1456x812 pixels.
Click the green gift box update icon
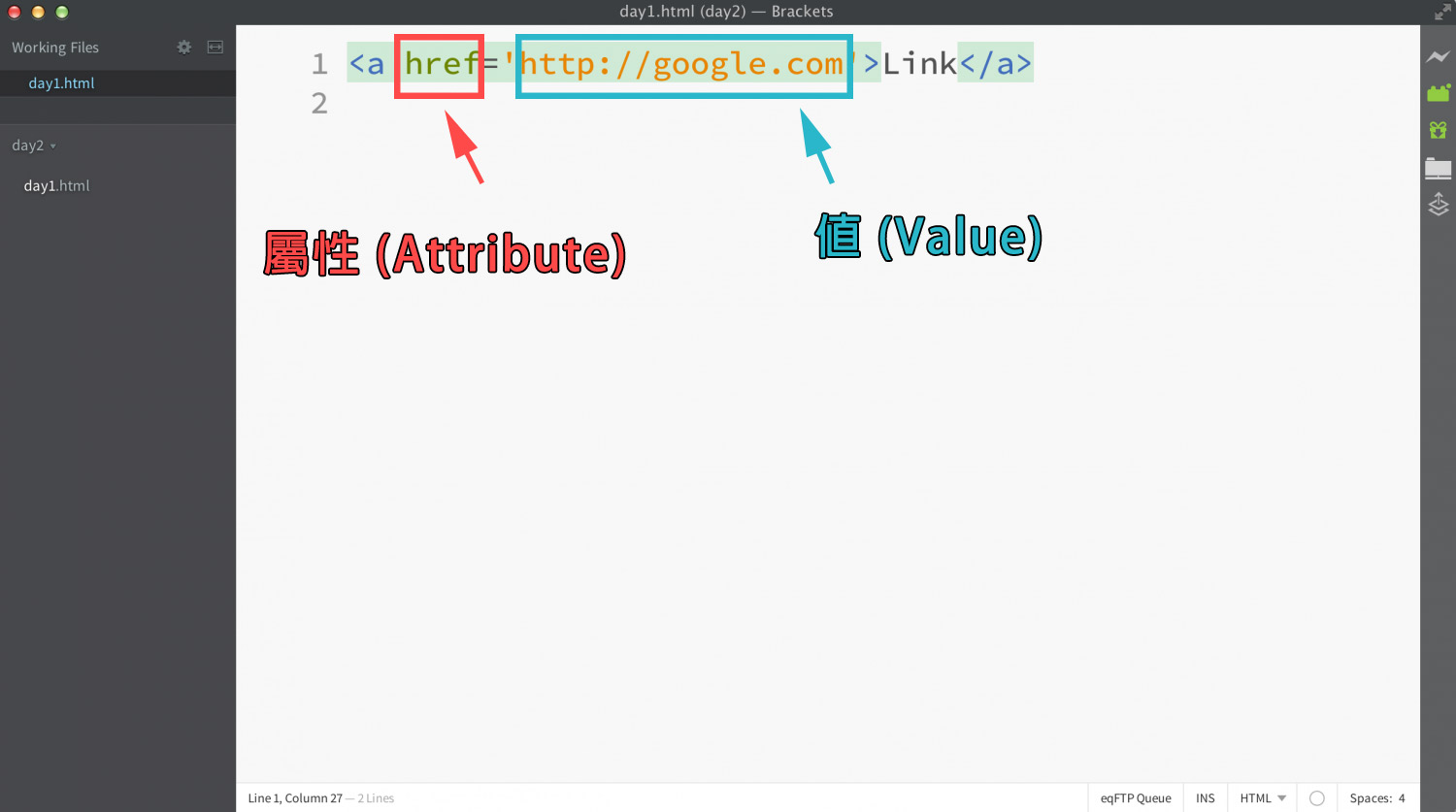pyautogui.click(x=1438, y=130)
